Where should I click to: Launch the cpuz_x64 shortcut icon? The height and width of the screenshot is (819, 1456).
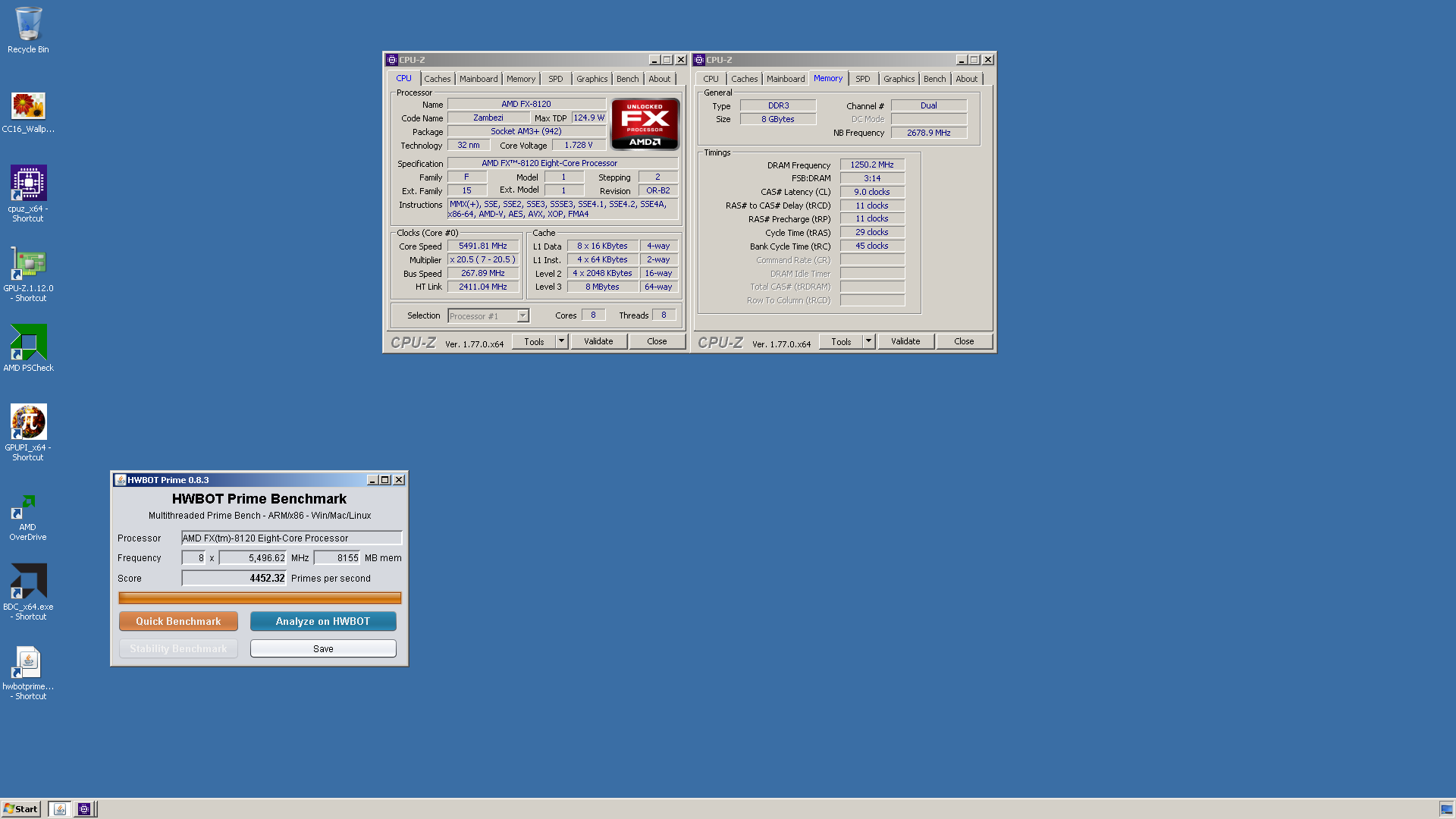pos(28,183)
